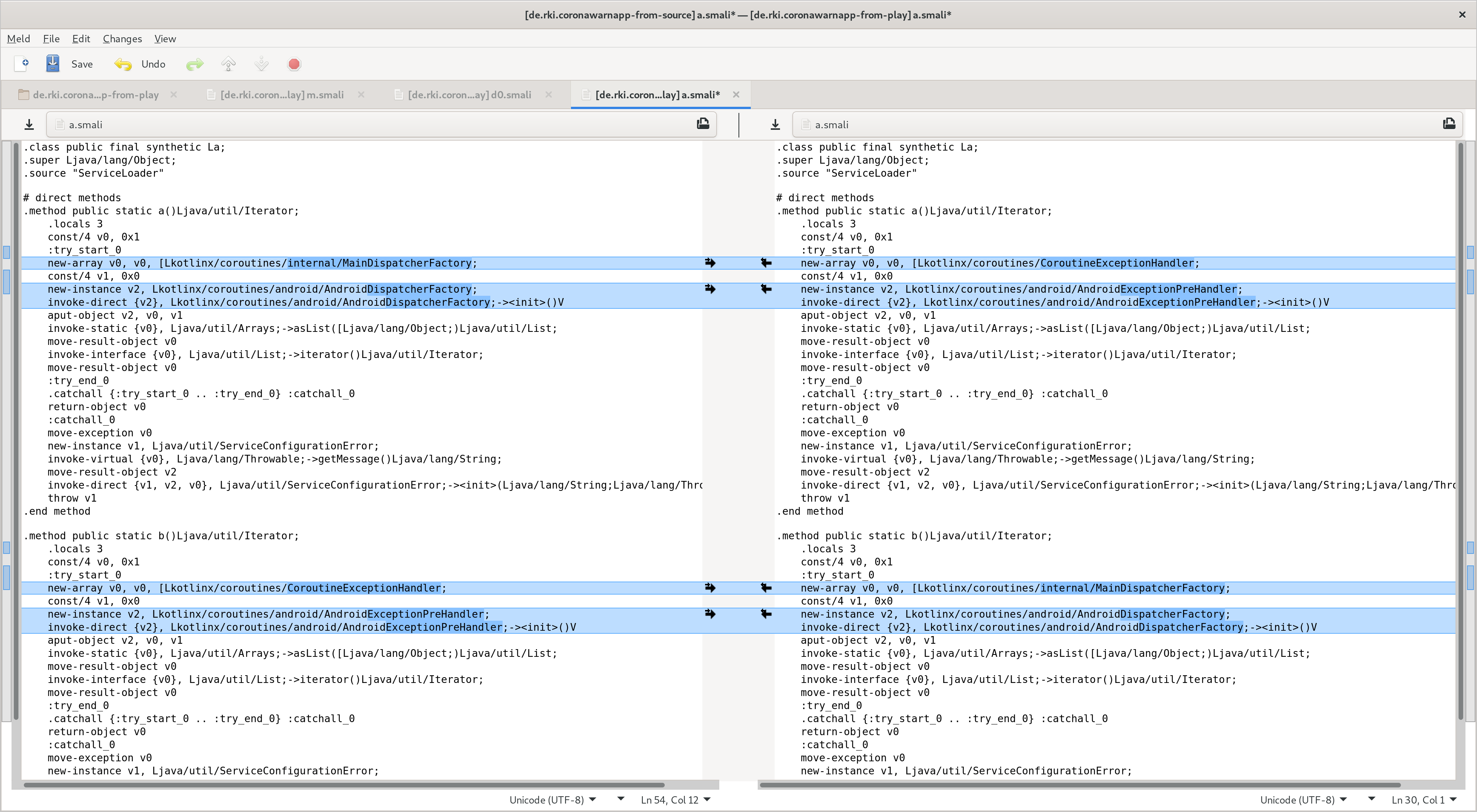This screenshot has height=812, width=1477.
Task: Close the Meld window
Action: [1462, 14]
